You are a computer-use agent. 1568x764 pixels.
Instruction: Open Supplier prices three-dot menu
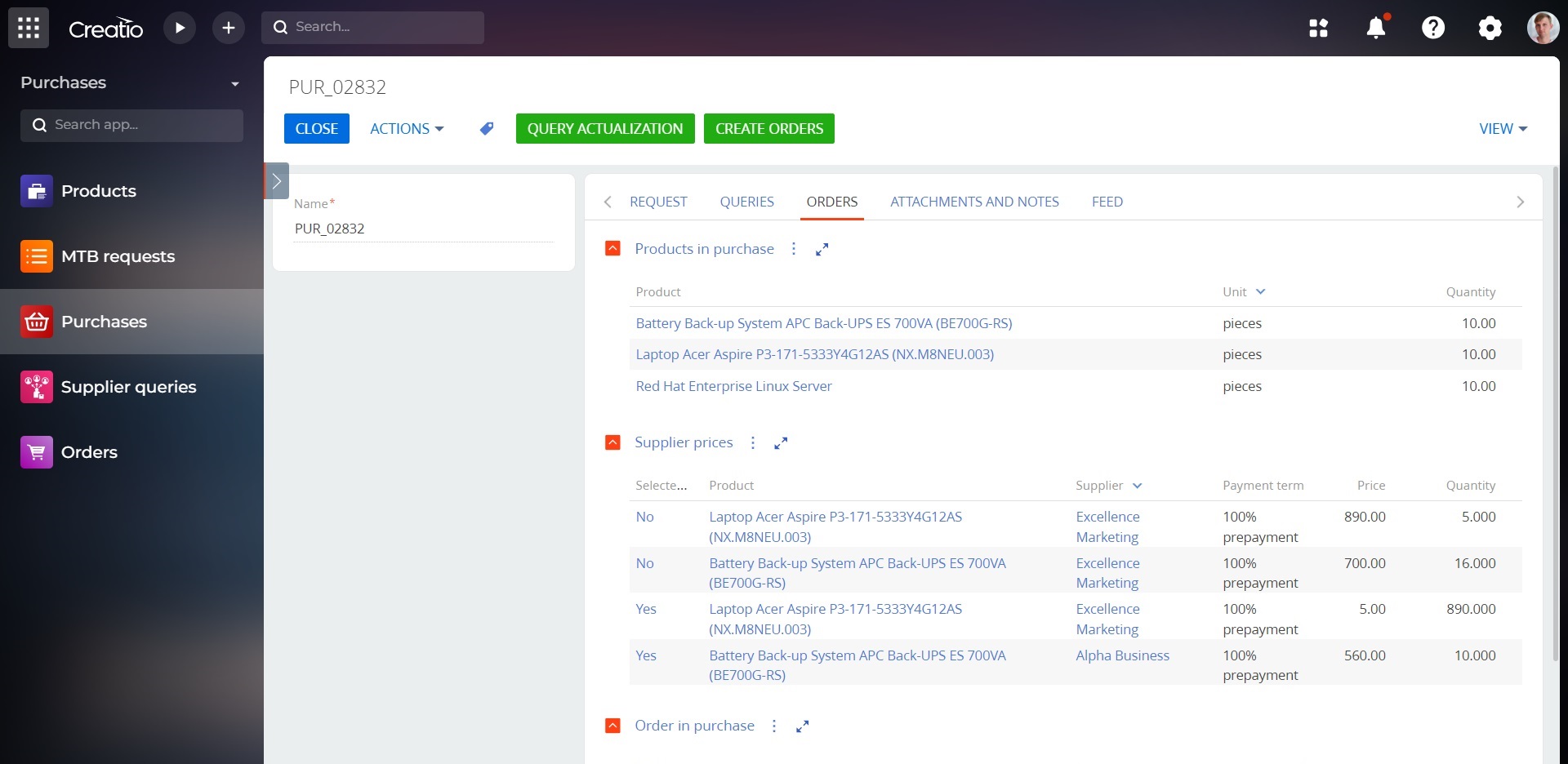[x=753, y=442]
